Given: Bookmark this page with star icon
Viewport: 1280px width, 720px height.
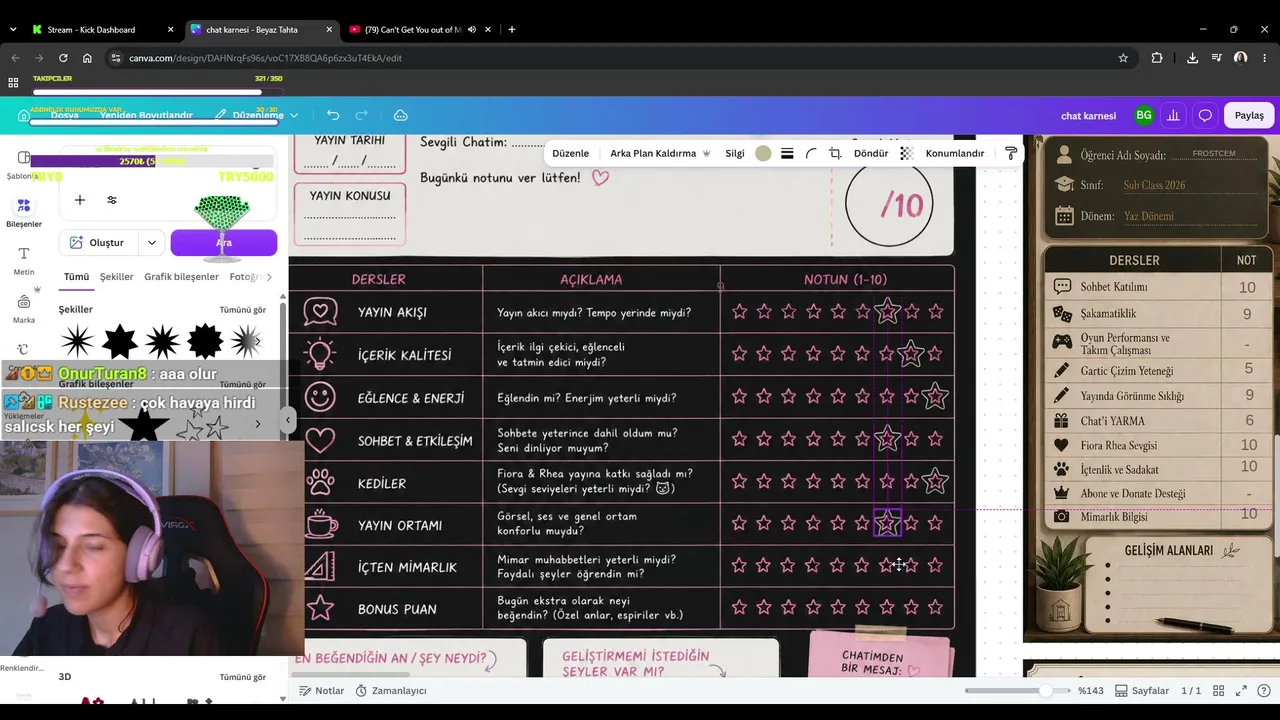Looking at the screenshot, I should click(1123, 58).
